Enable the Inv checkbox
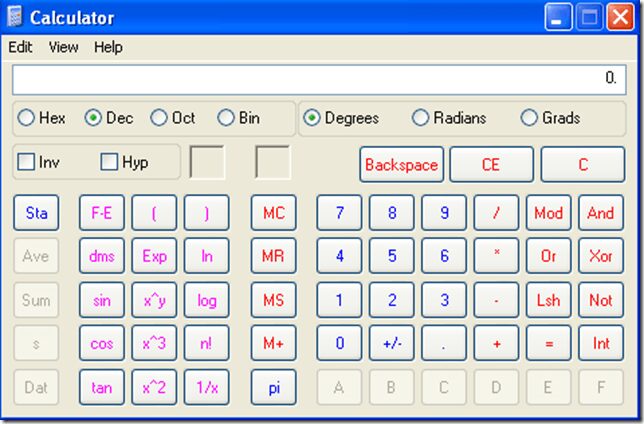644x424 pixels. click(27, 162)
